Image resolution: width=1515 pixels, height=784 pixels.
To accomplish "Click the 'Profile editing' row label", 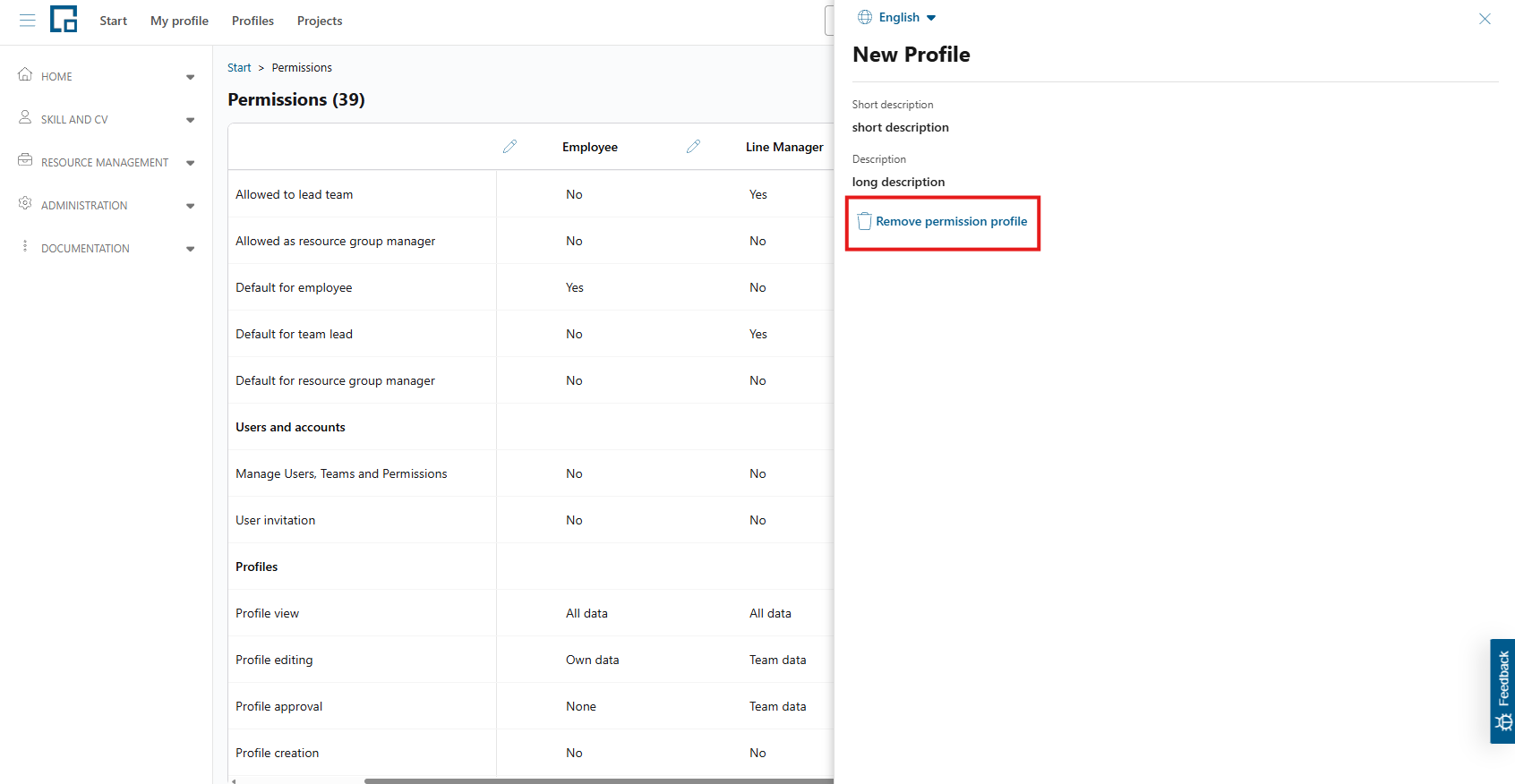I will pyautogui.click(x=274, y=660).
